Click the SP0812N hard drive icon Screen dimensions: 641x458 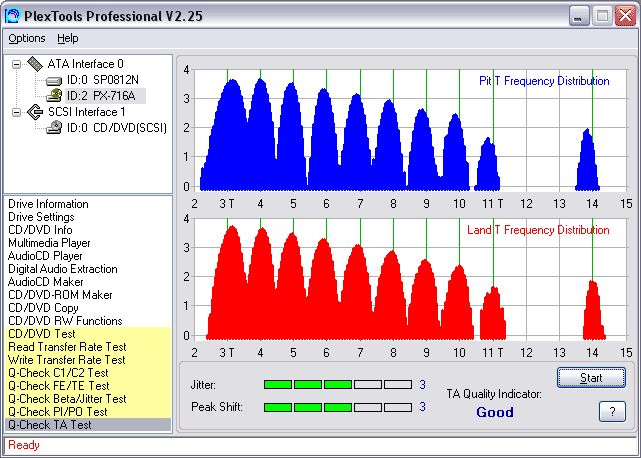coord(54,80)
